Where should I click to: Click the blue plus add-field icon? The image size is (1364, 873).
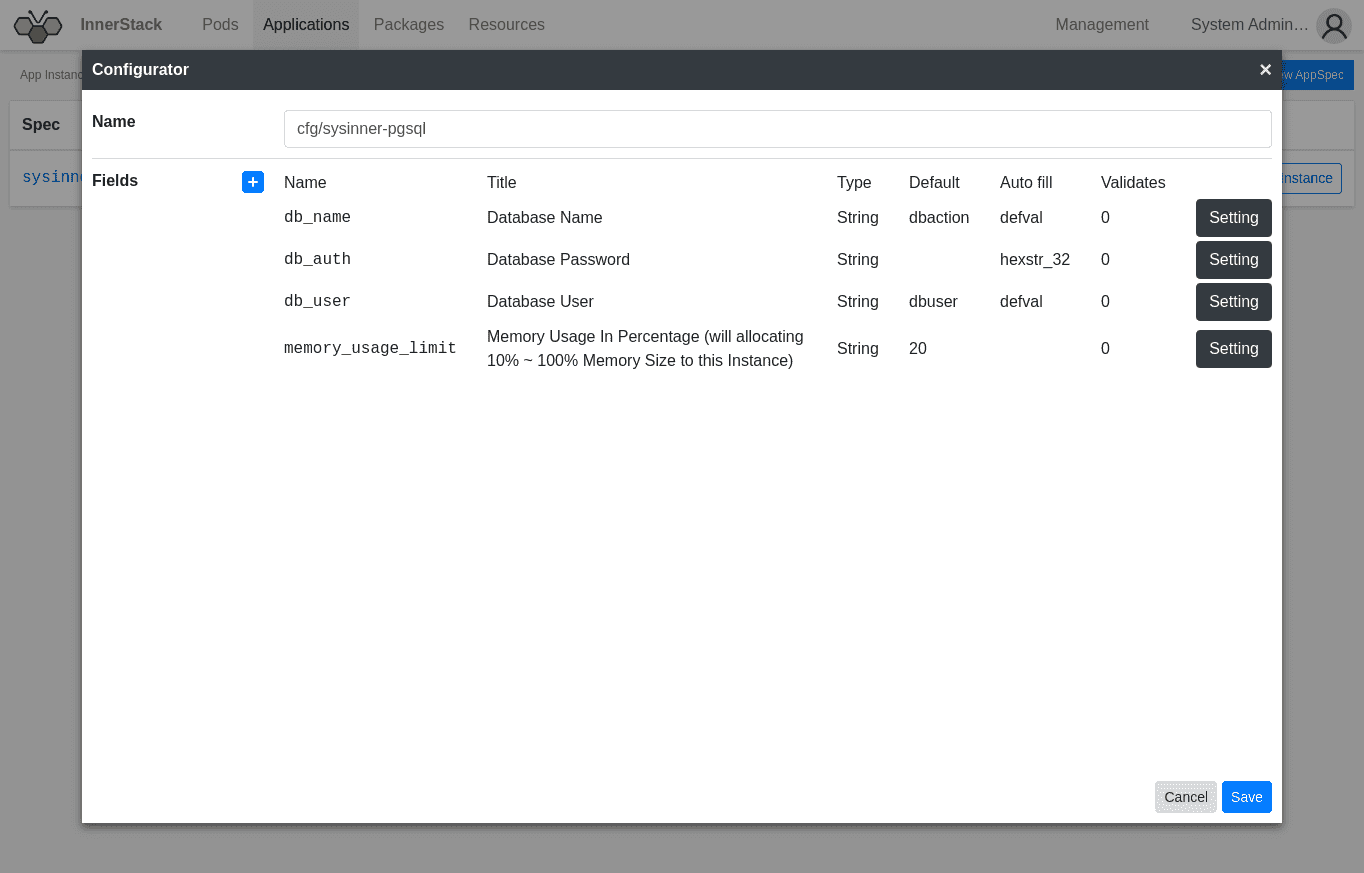pyautogui.click(x=253, y=182)
